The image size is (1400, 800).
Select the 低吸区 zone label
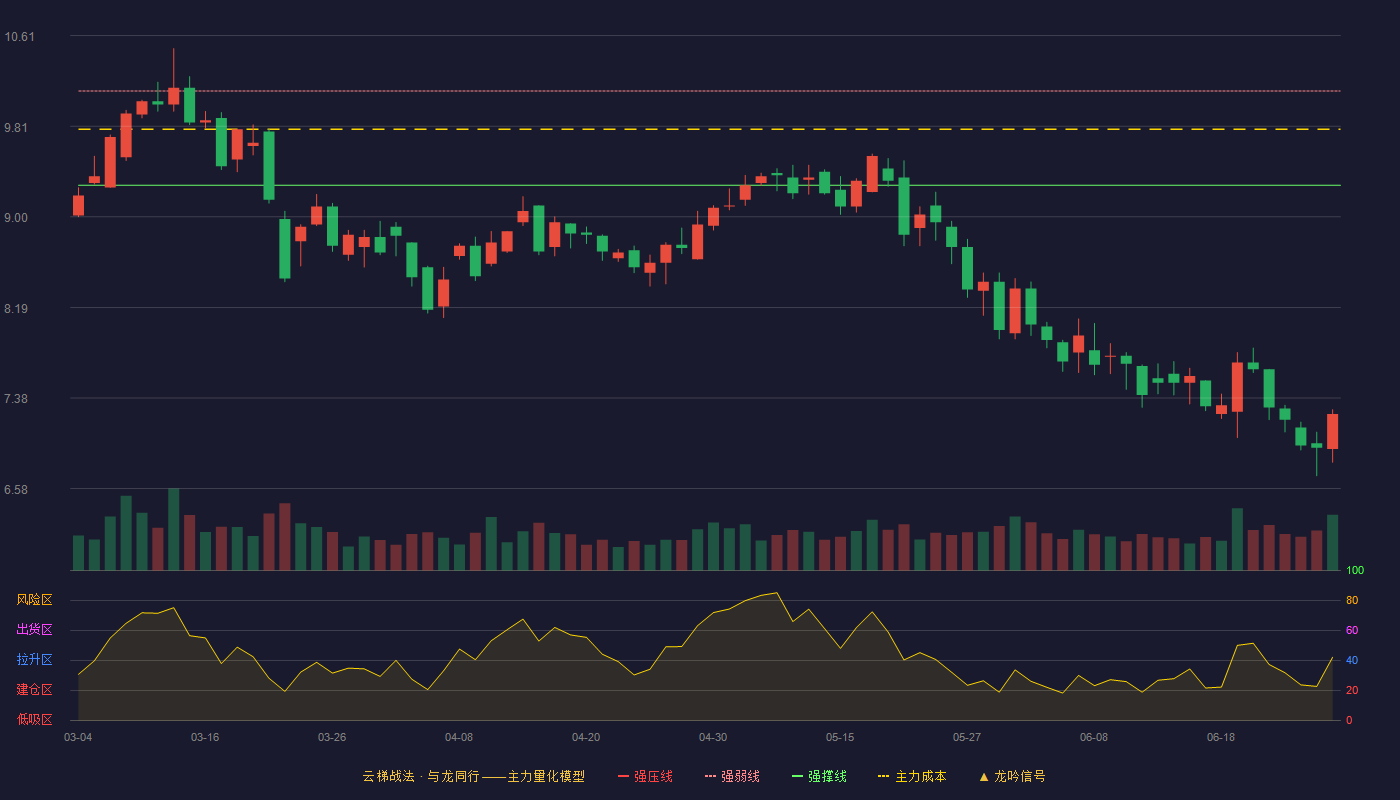click(x=34, y=719)
